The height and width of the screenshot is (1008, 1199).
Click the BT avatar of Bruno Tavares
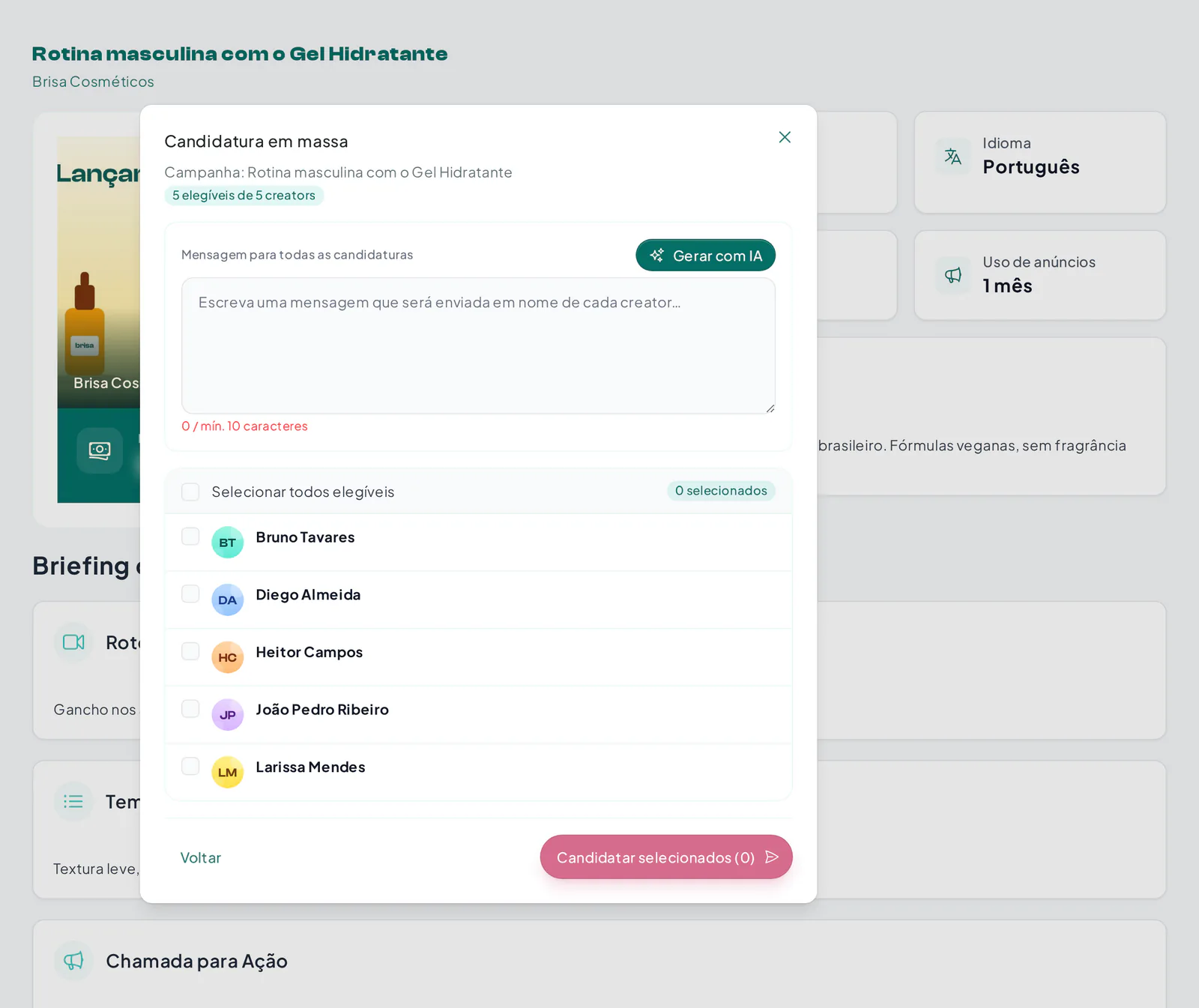click(228, 543)
